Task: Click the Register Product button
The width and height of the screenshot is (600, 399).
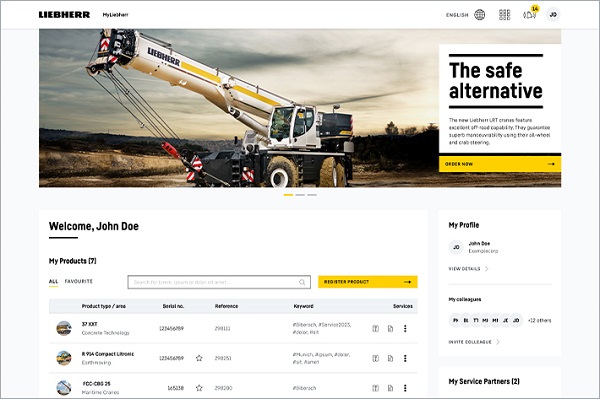Action: click(368, 282)
